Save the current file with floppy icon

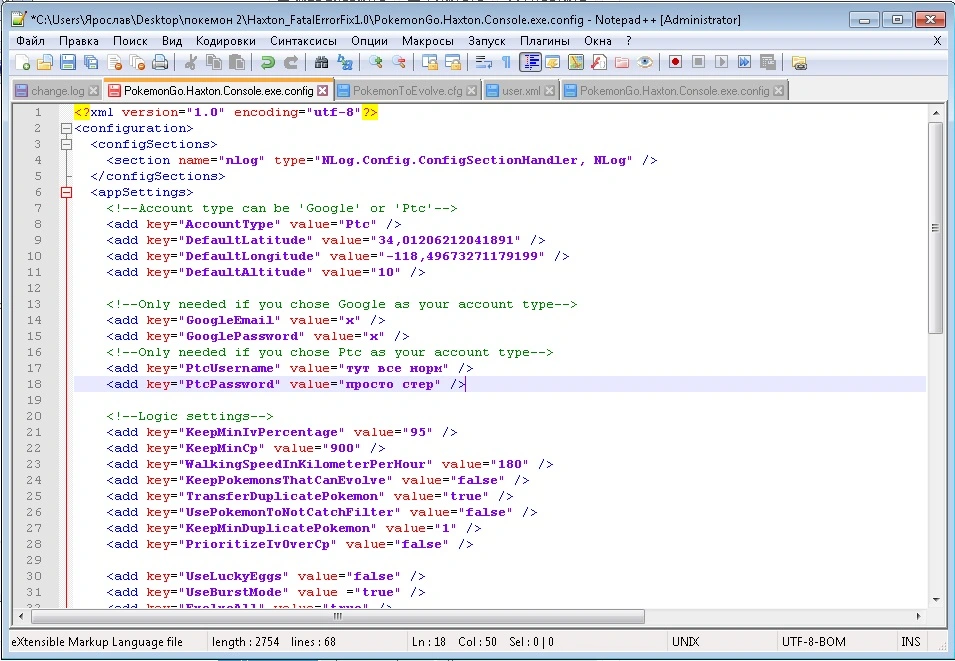pos(68,62)
